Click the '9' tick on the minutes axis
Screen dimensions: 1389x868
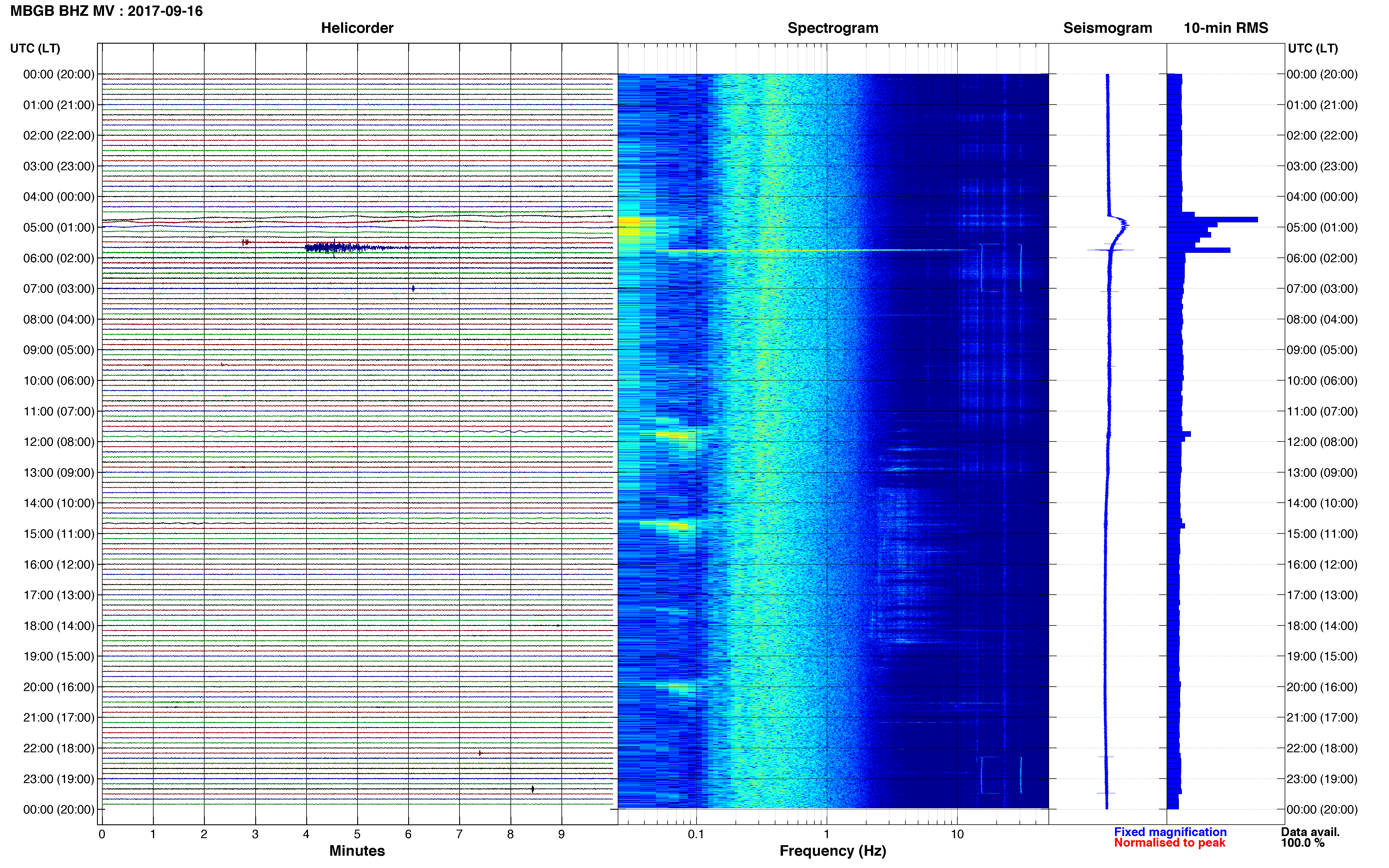click(561, 834)
